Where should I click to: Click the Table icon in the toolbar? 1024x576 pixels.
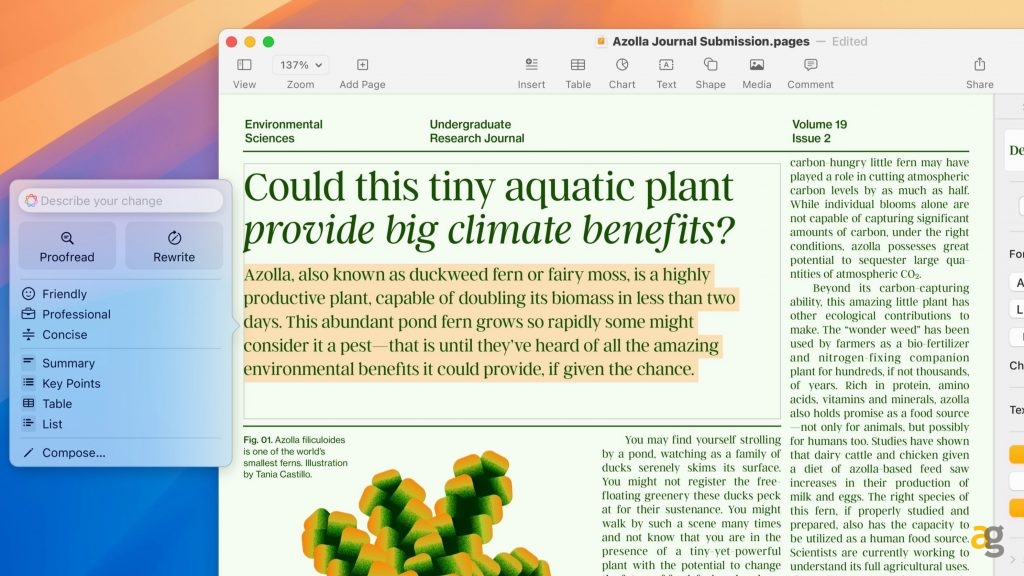click(578, 65)
